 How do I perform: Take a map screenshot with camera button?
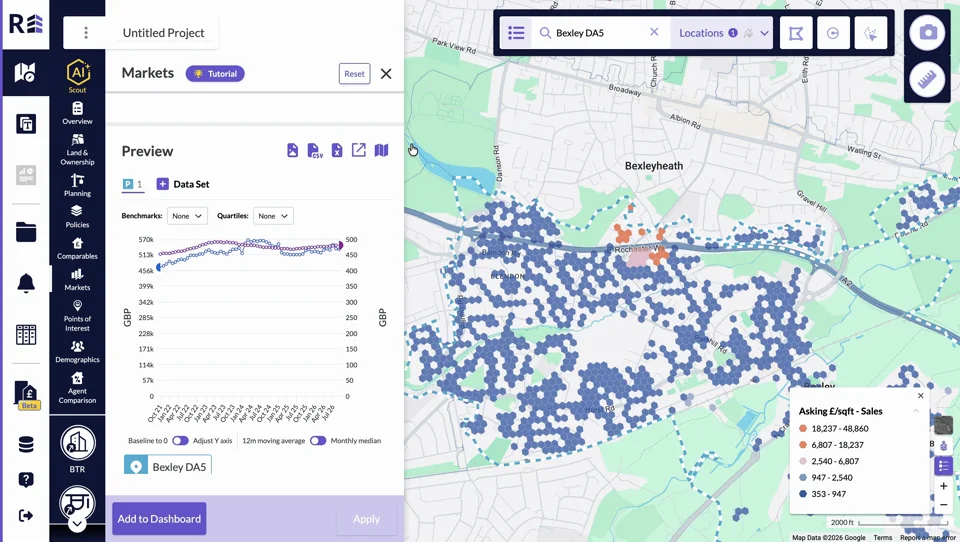tap(928, 32)
